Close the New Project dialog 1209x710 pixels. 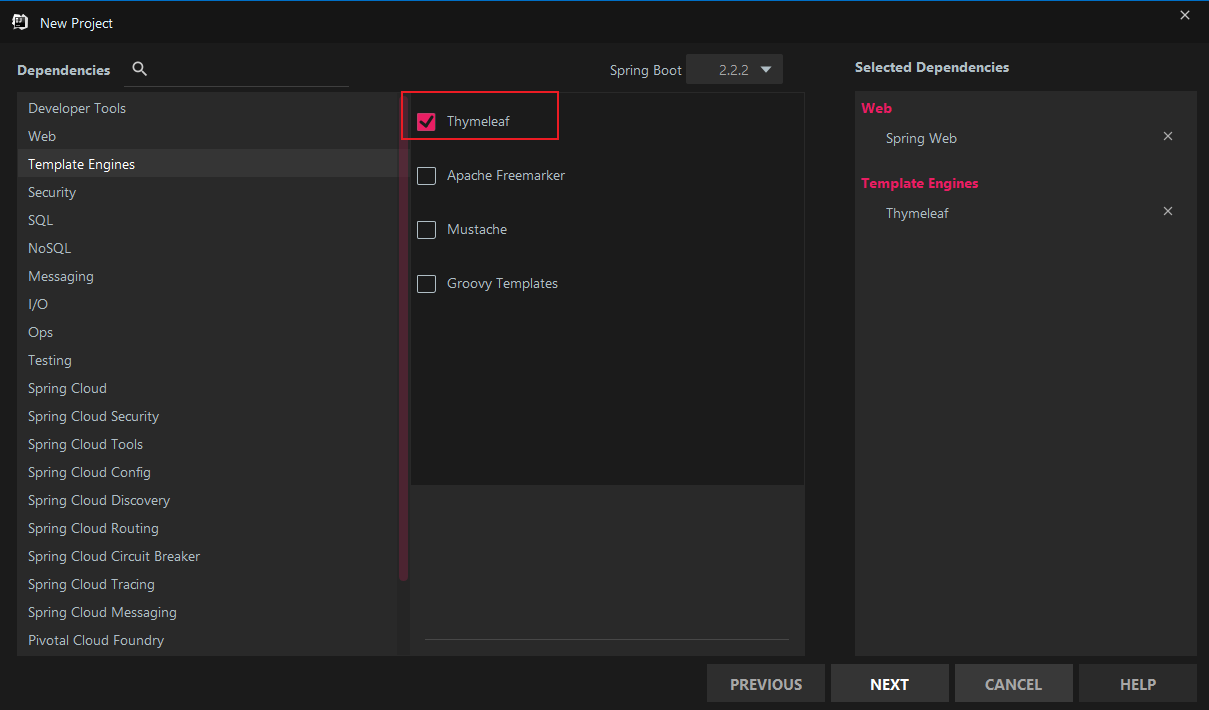(x=1185, y=15)
